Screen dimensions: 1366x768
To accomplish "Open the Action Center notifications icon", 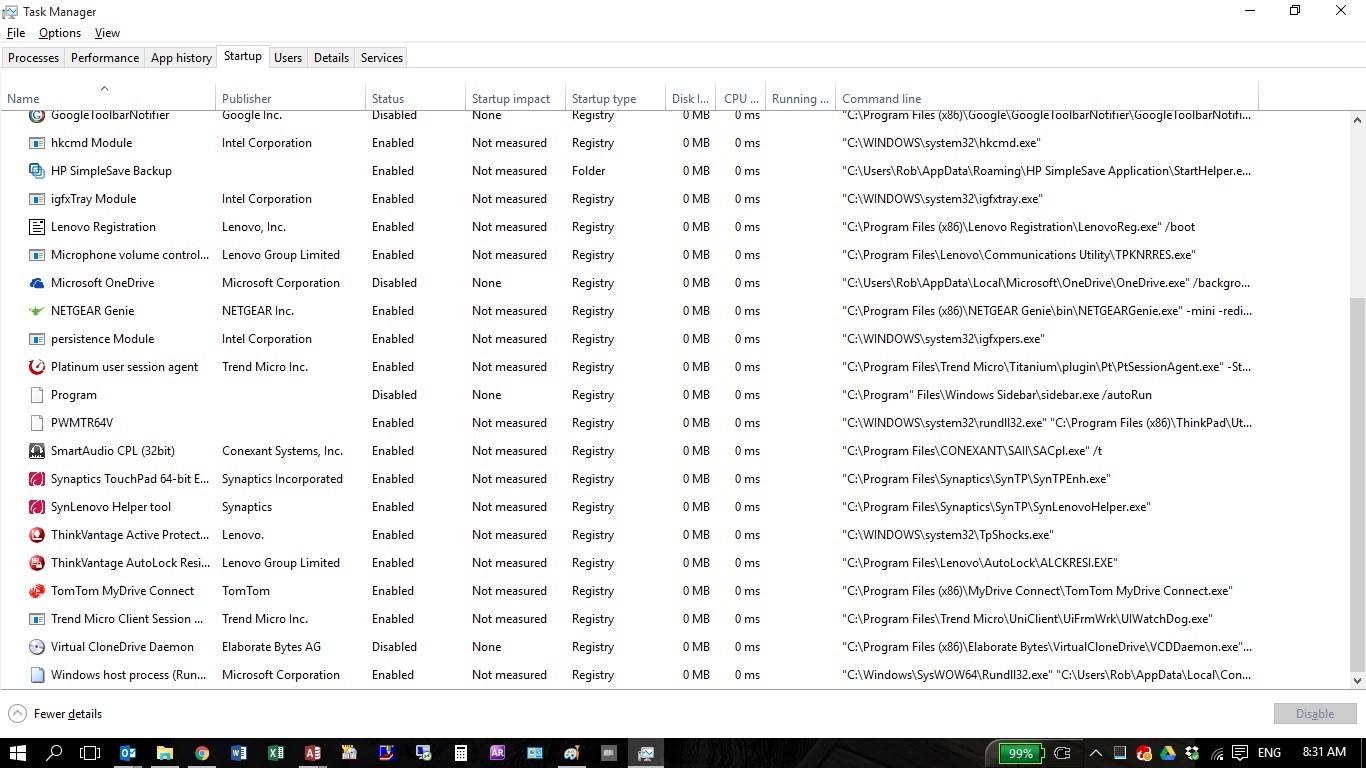I will click(1240, 753).
